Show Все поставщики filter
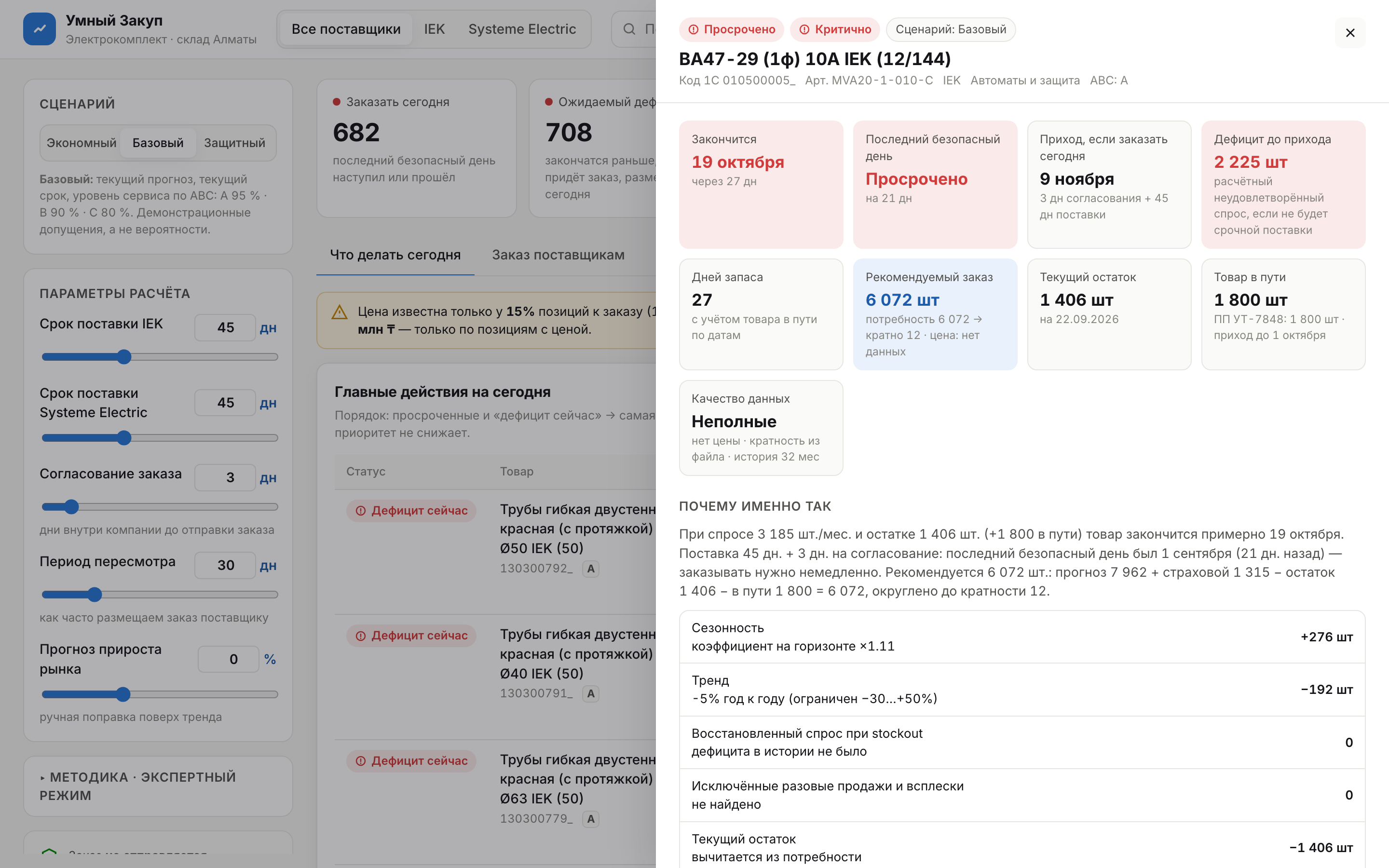The width and height of the screenshot is (1389, 868). tap(346, 29)
